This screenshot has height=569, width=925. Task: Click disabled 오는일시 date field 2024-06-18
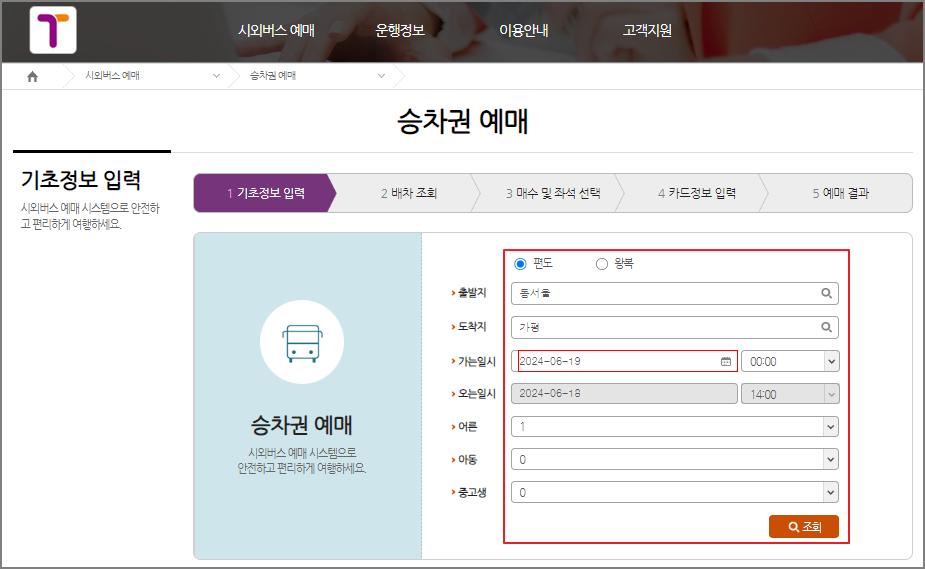pos(624,394)
